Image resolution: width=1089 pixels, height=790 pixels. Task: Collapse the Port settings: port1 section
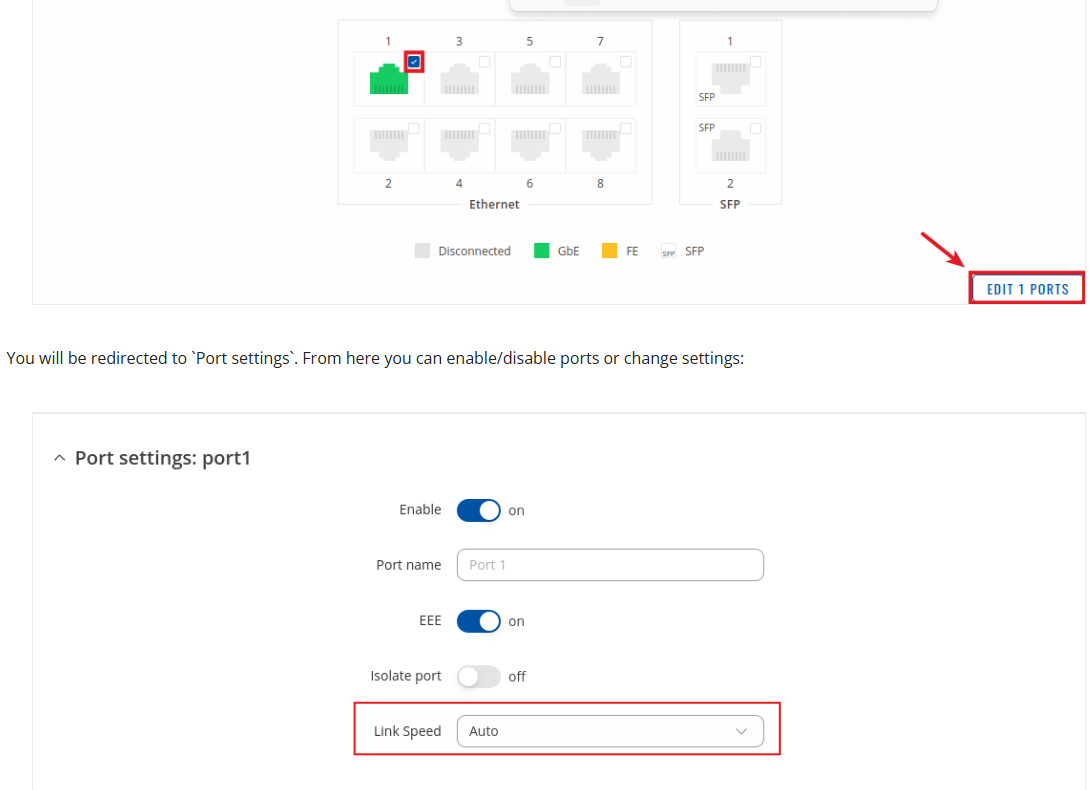(60, 458)
